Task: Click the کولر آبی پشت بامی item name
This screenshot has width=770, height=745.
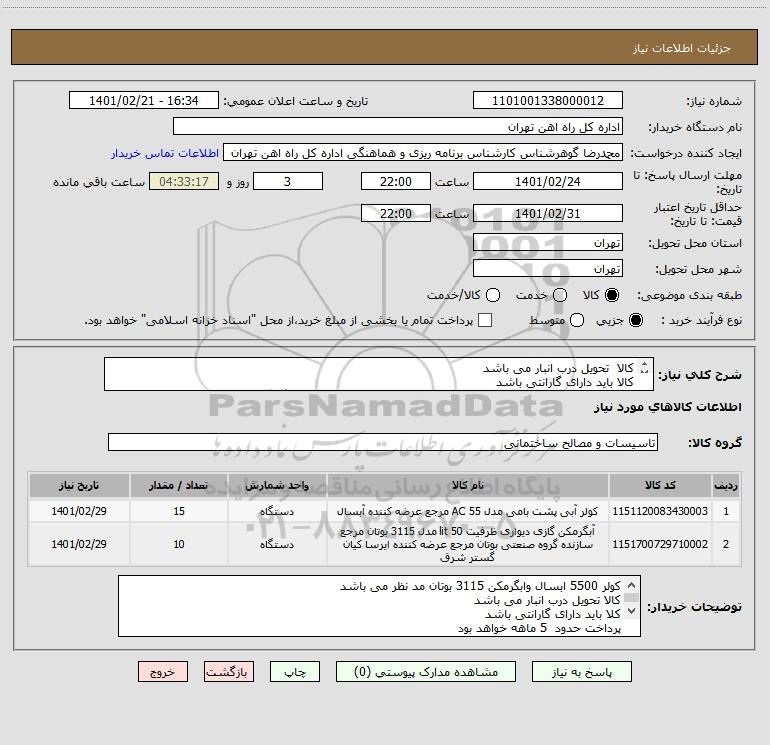Action: 468,511
